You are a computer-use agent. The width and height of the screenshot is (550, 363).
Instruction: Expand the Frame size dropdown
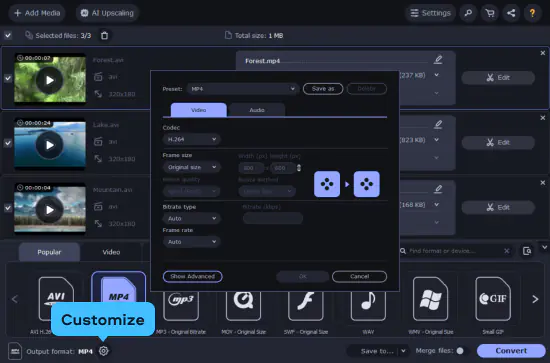[x=192, y=167]
